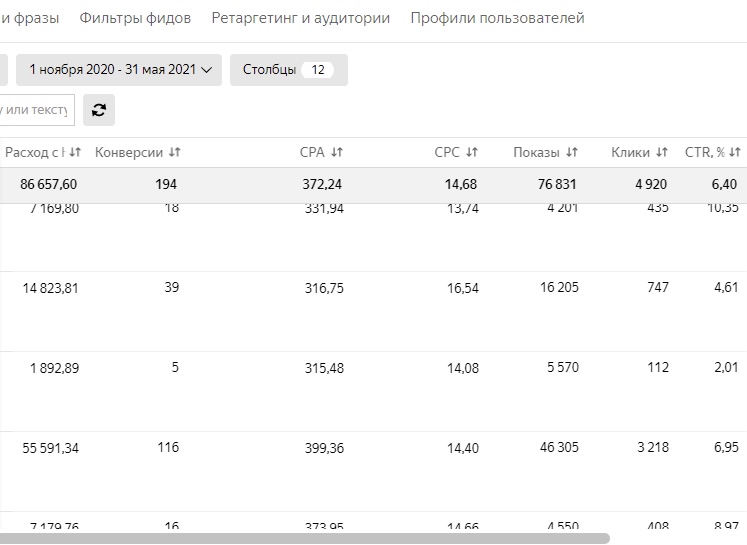Open the date range 1 ноября 2020 - 31 мая 2021 dropdown
Image resolution: width=747 pixels, height=545 pixels.
(x=119, y=70)
